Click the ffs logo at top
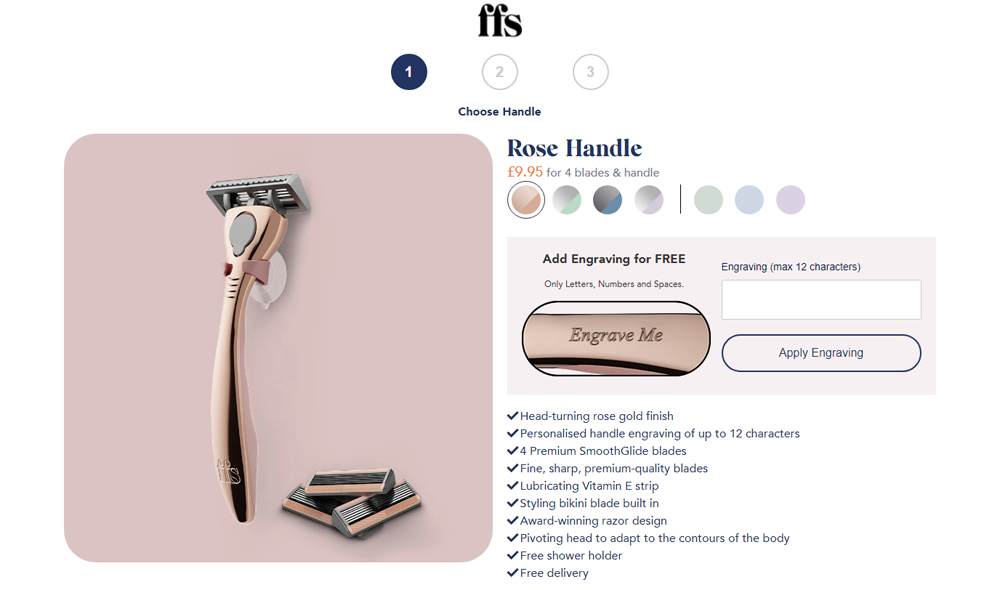 499,21
